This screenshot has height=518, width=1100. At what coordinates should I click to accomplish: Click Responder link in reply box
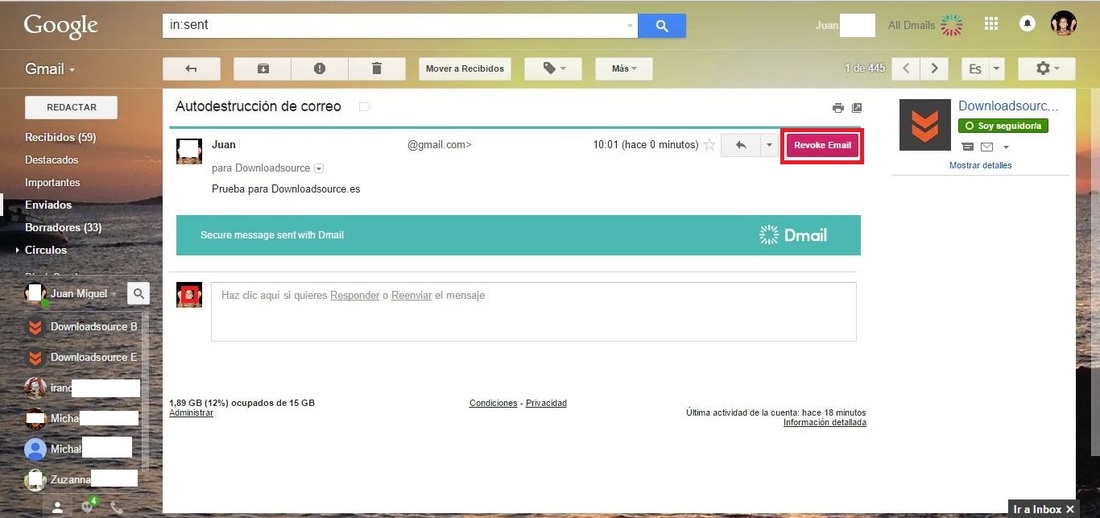pyautogui.click(x=354, y=295)
